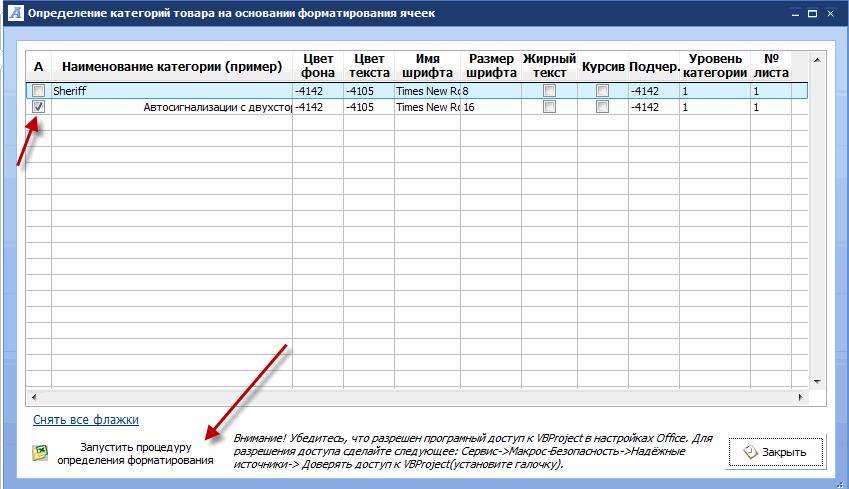
Task: Click the Цвет текста column header
Action: pos(369,66)
